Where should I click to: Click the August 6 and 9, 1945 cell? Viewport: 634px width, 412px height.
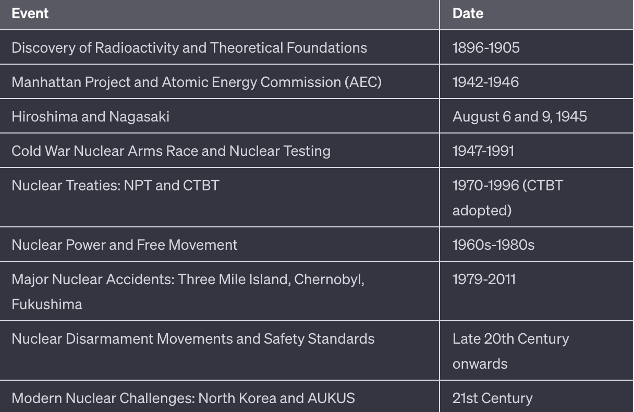(x=519, y=116)
